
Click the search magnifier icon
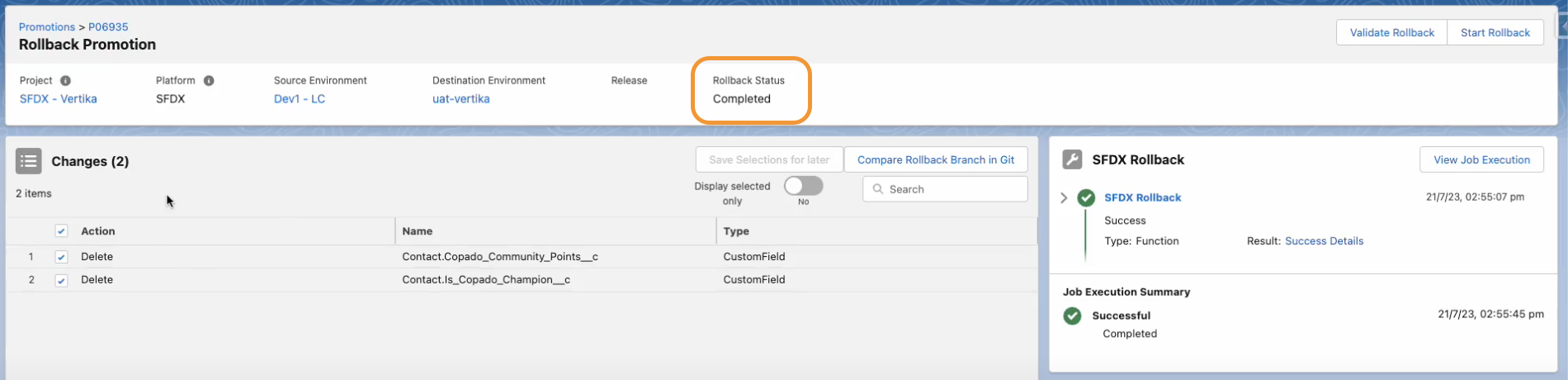878,189
